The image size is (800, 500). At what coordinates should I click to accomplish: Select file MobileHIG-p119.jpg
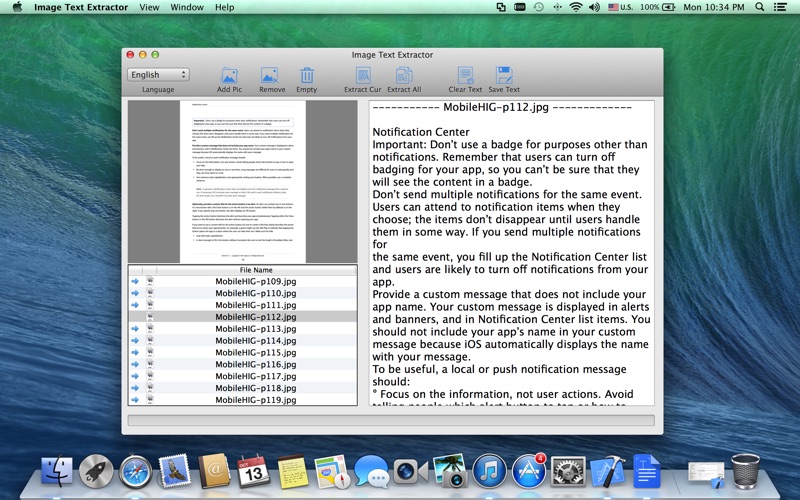[243, 399]
